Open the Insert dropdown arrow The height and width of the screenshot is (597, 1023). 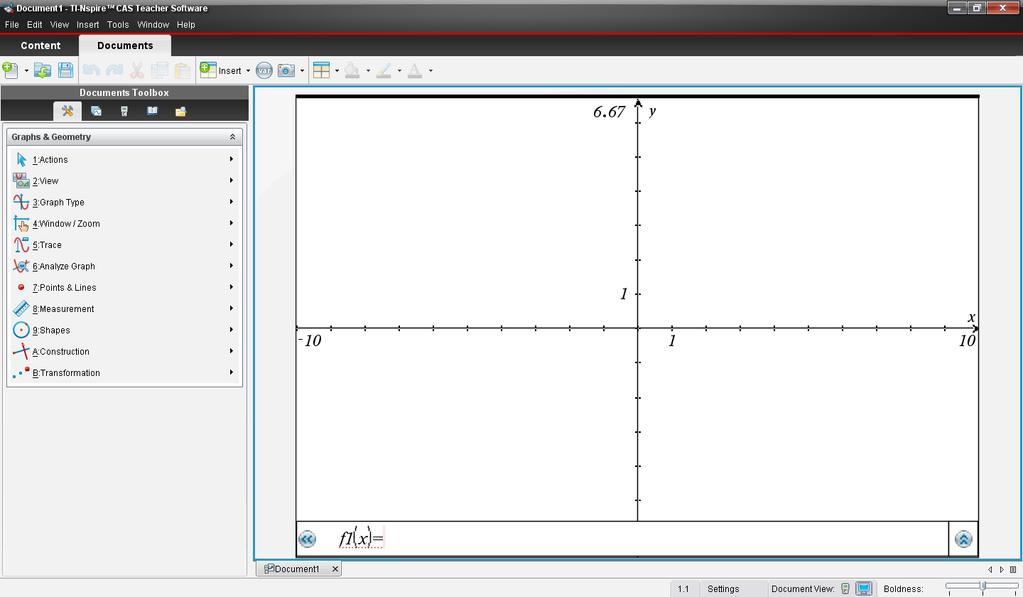click(x=248, y=70)
